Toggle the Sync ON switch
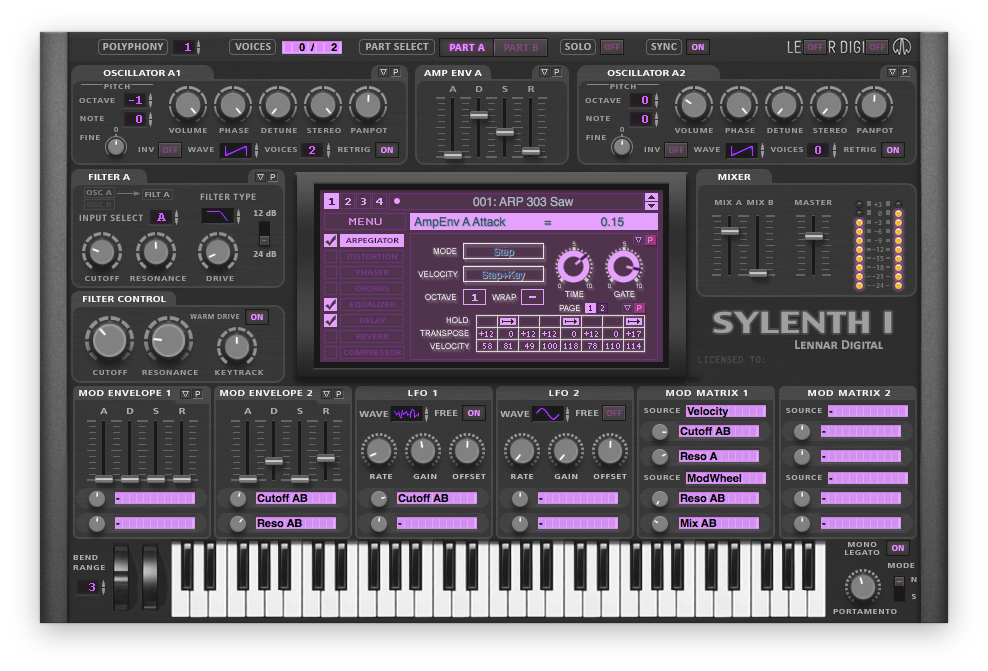 [698, 47]
